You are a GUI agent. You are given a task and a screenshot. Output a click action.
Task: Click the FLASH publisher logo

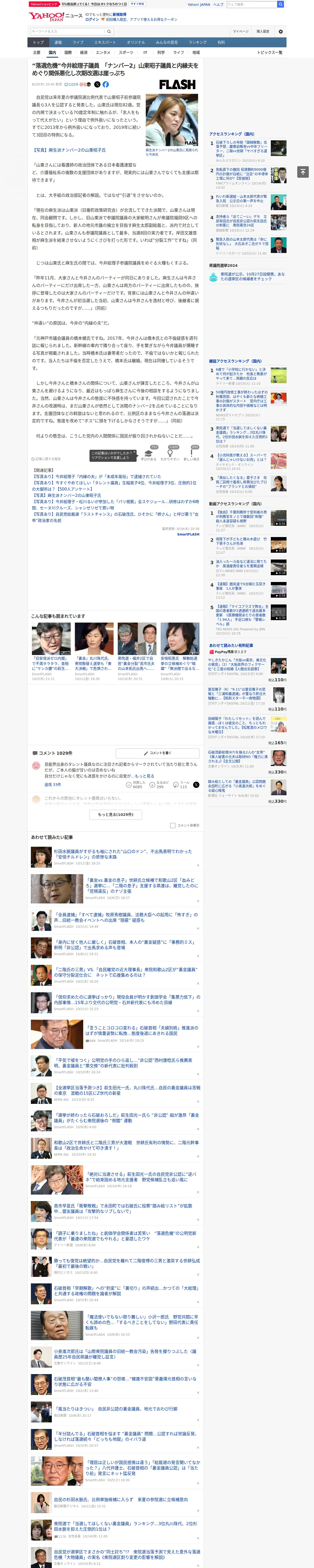click(177, 85)
